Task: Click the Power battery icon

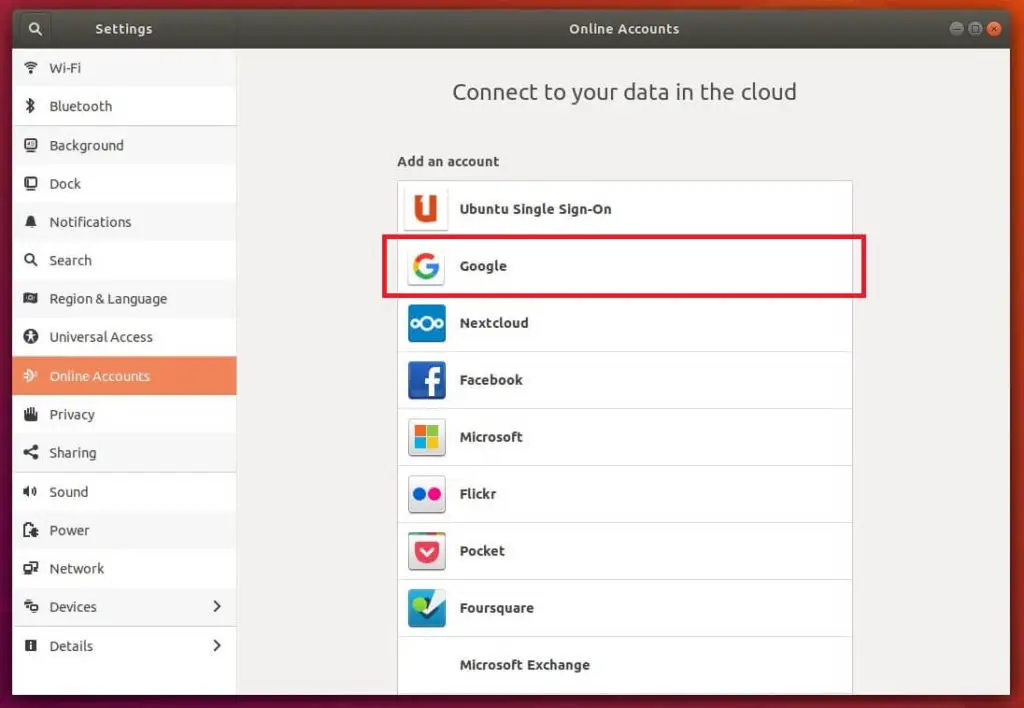Action: tap(31, 530)
